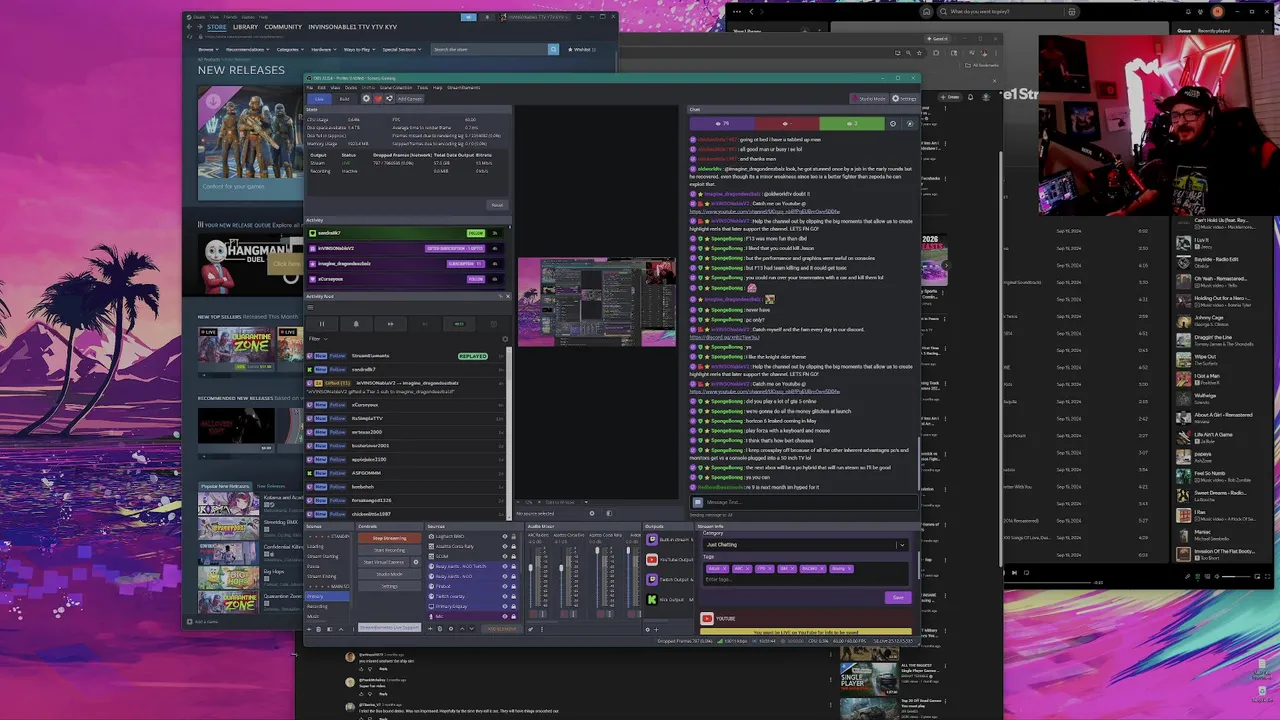The width and height of the screenshot is (1280, 720).
Task: Switch to the Live tab in OBS
Action: coord(319,99)
